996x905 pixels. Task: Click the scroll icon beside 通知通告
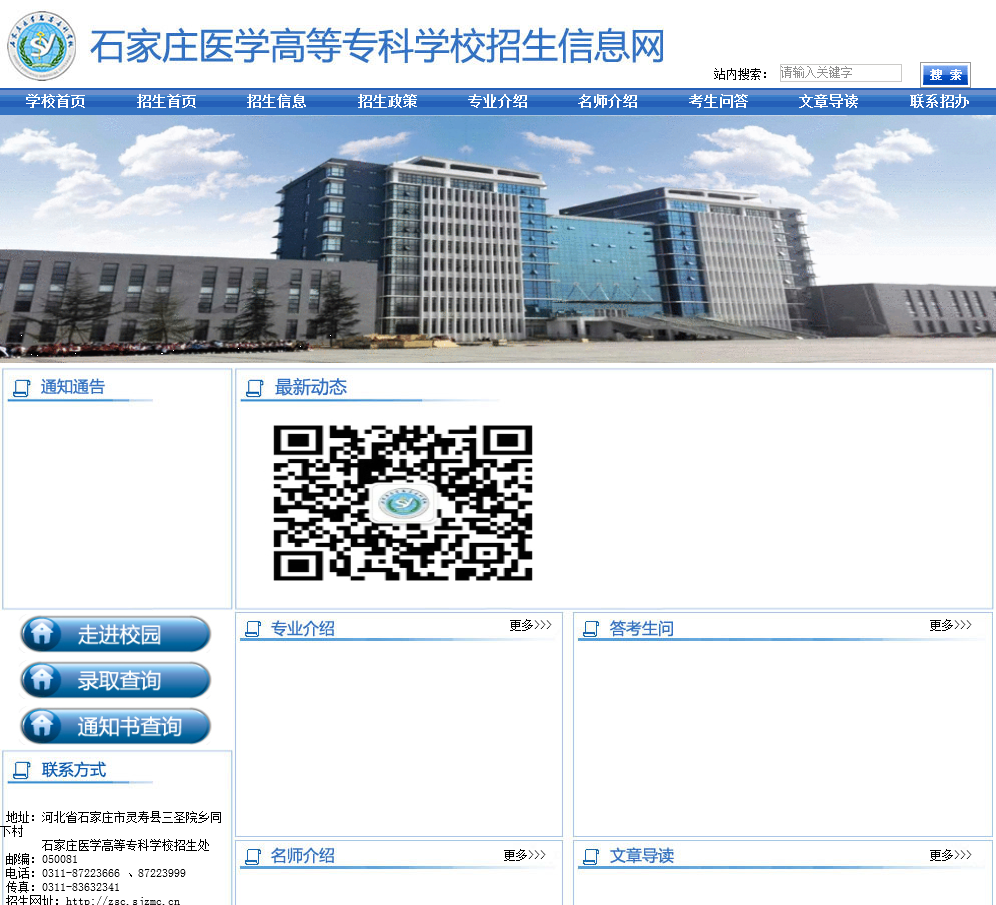[22, 388]
